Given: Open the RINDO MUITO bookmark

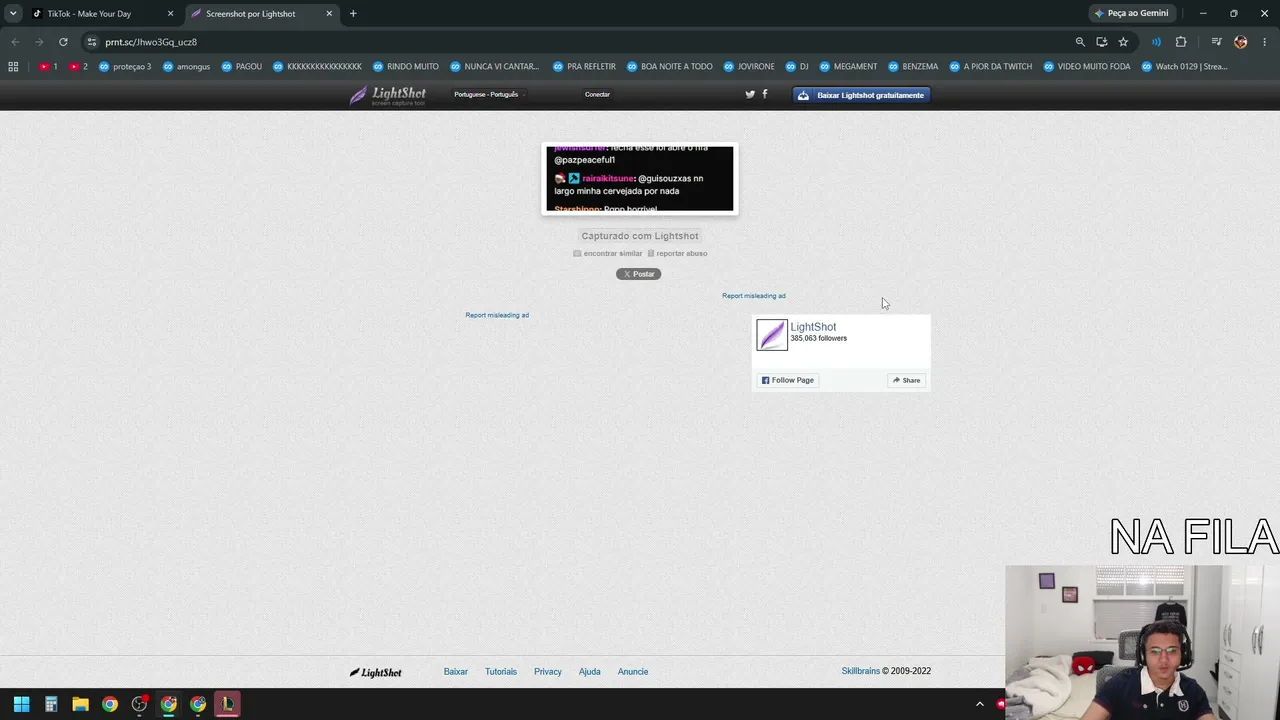Looking at the screenshot, I should point(406,67).
